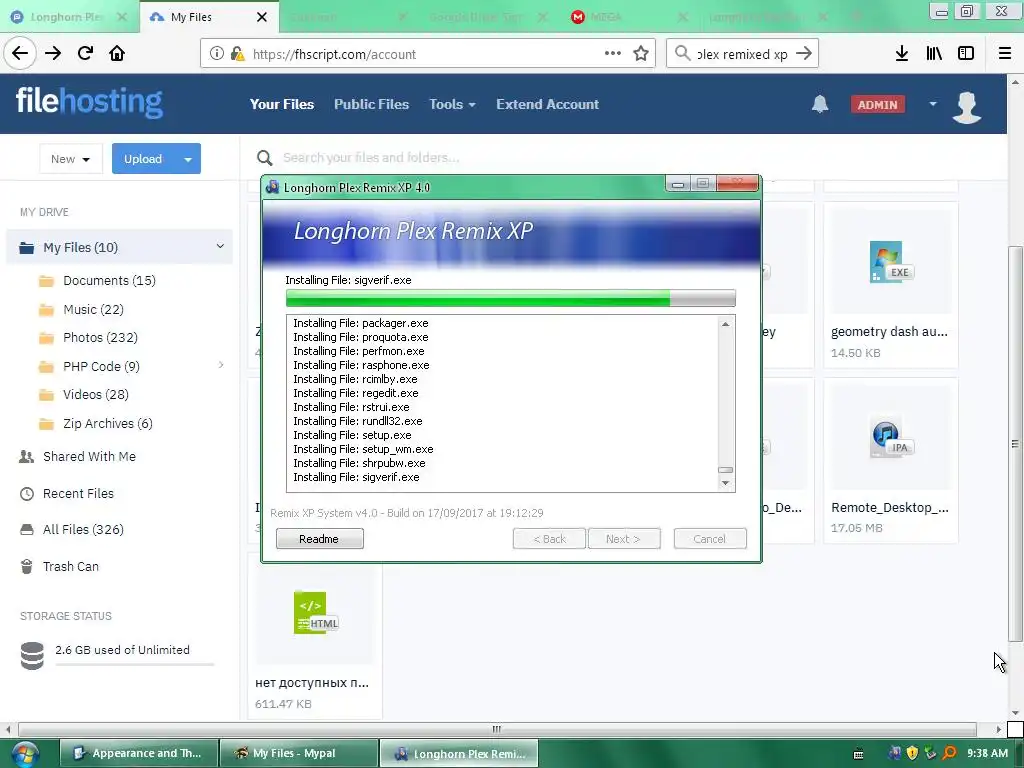The width and height of the screenshot is (1024, 768).
Task: Open the Your Files menu item
Action: pyautogui.click(x=281, y=104)
